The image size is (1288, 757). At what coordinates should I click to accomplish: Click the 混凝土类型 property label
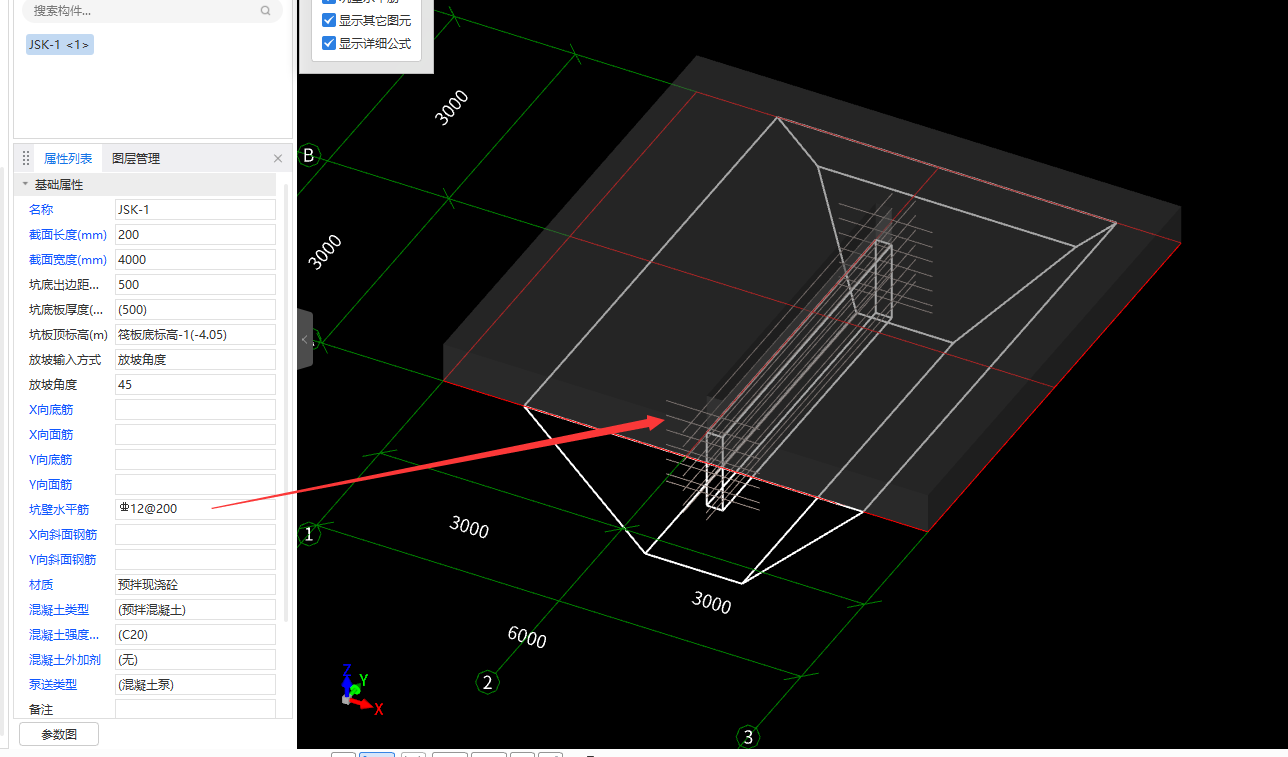(59, 609)
